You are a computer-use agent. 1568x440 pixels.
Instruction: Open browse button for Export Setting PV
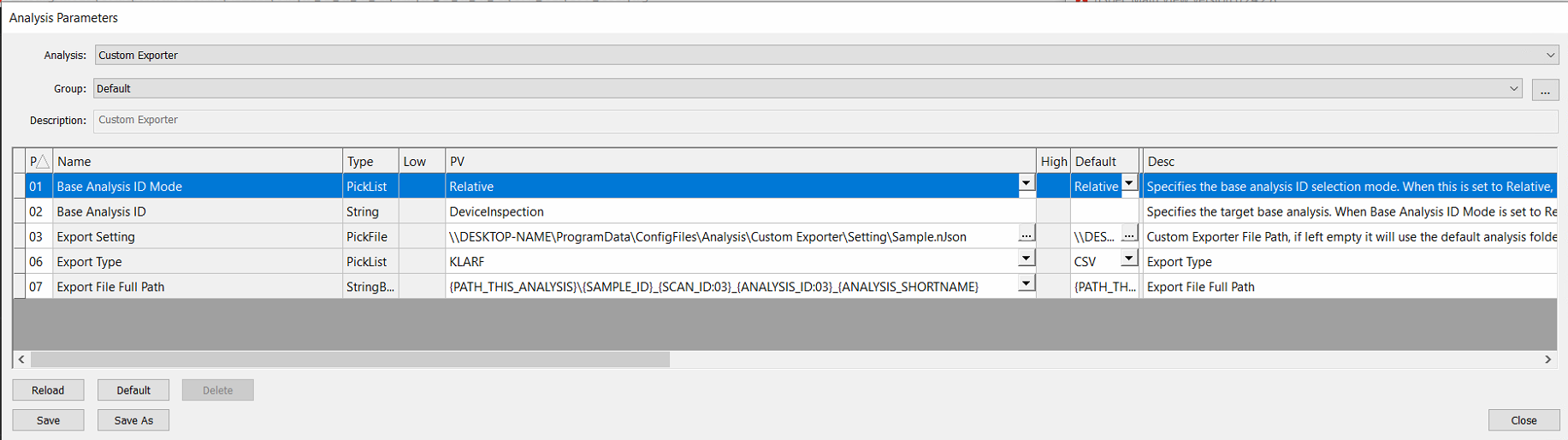click(x=1026, y=235)
